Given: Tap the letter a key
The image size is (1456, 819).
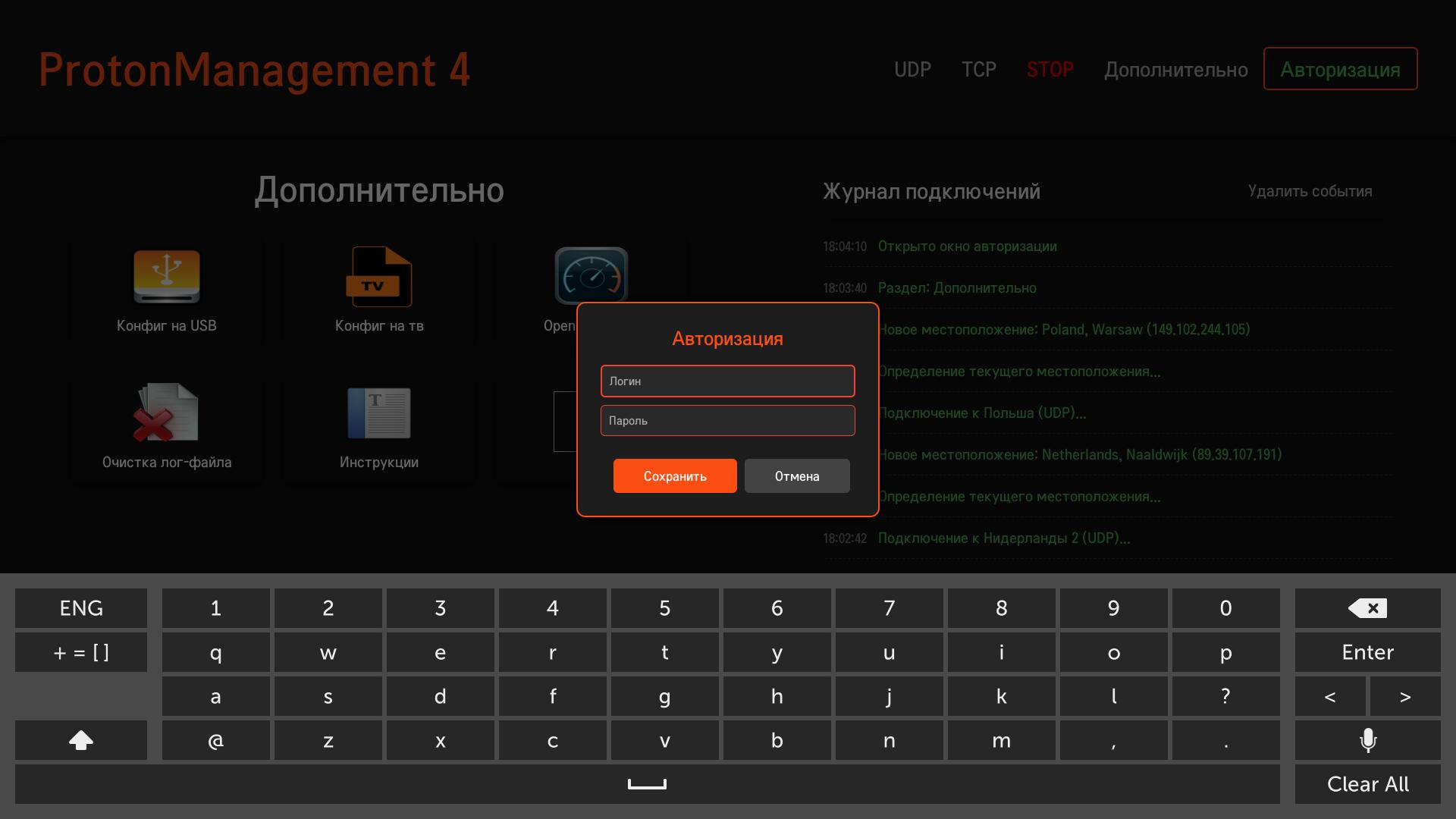Looking at the screenshot, I should pyautogui.click(x=216, y=696).
